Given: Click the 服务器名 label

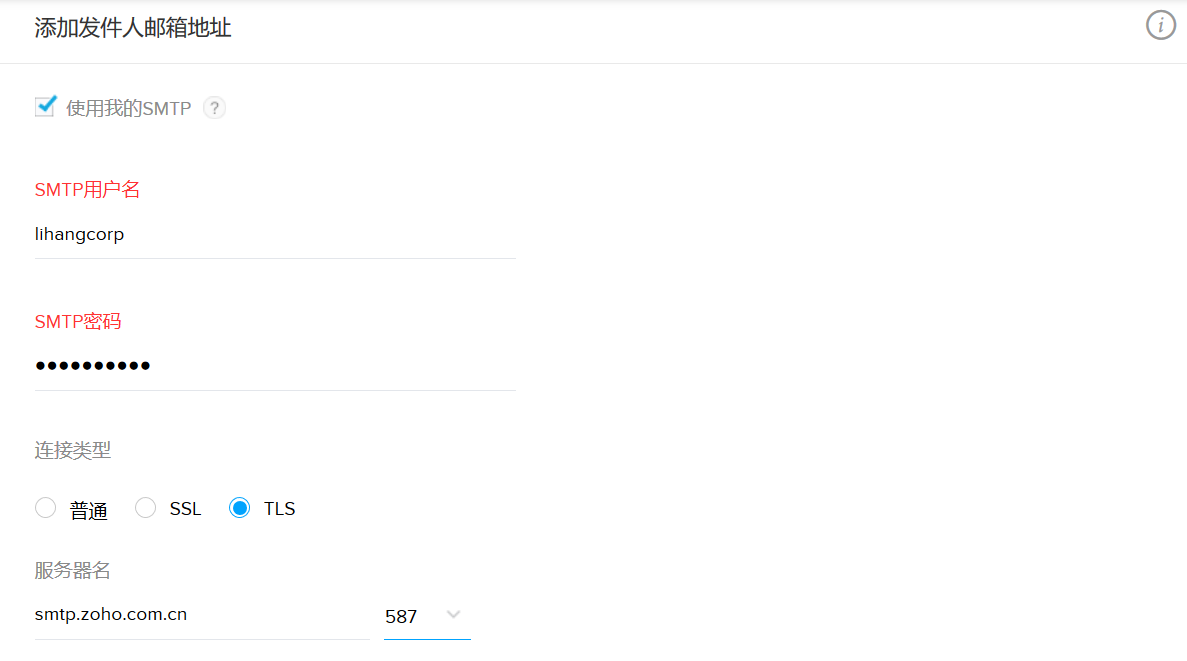Looking at the screenshot, I should pyautogui.click(x=73, y=570).
